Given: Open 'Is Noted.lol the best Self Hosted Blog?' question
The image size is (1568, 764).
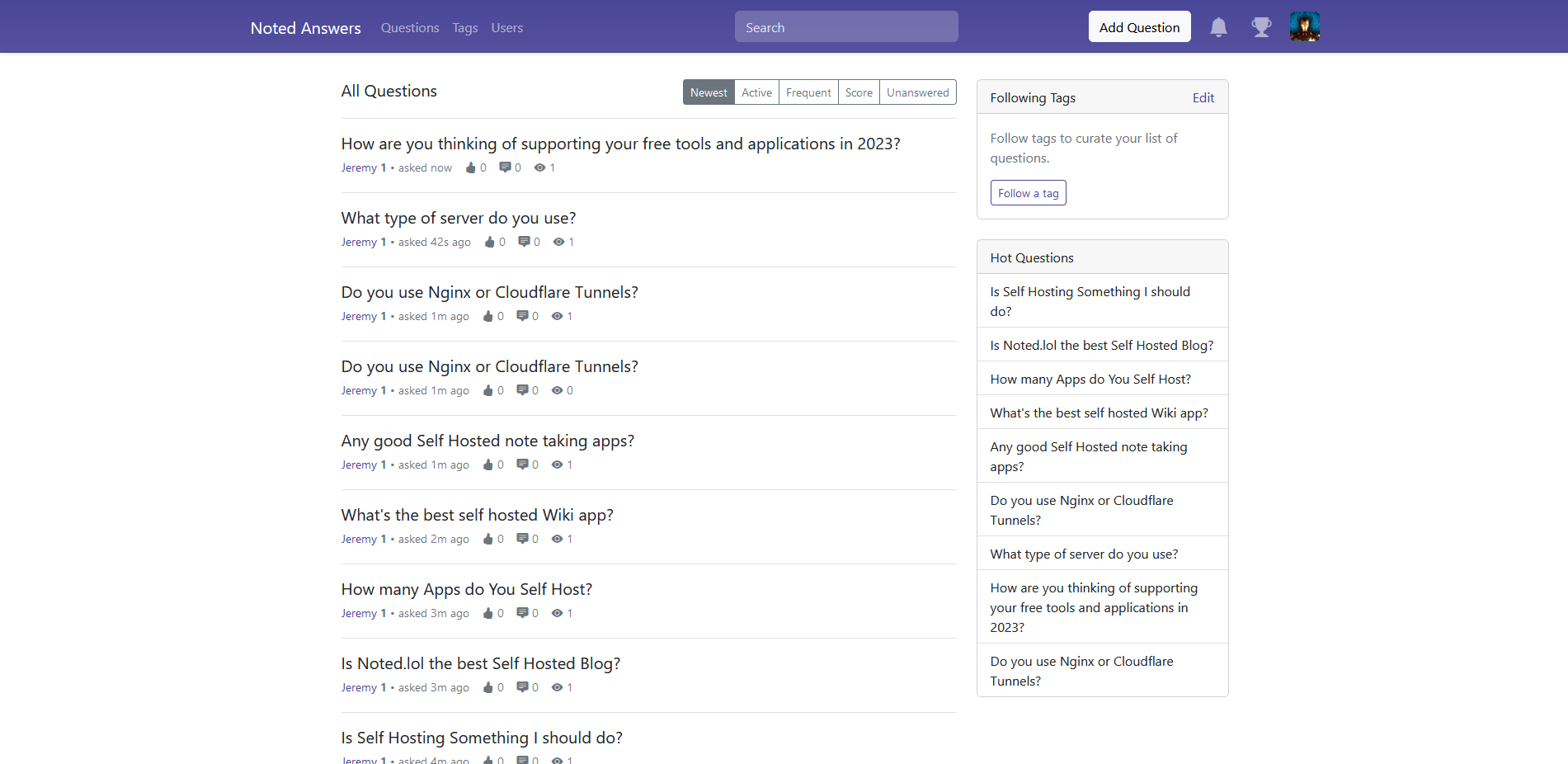Looking at the screenshot, I should [481, 663].
